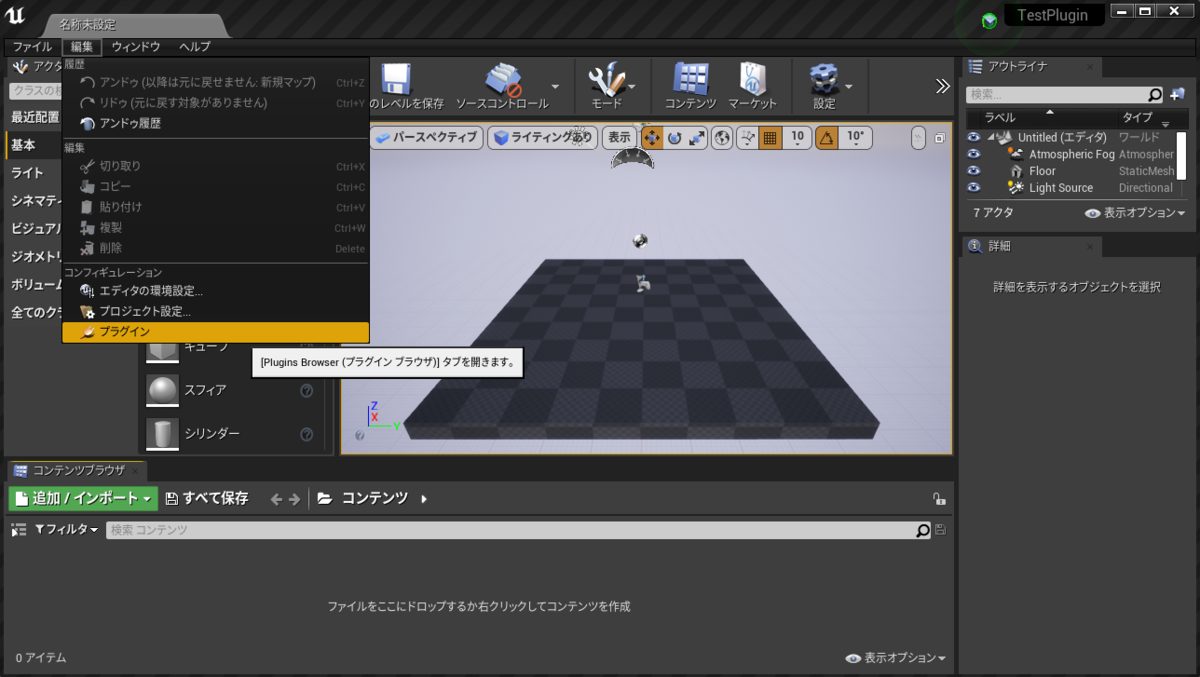This screenshot has width=1200, height=677.
Task: Toggle grid snapping in viewport toolbar
Action: point(770,138)
